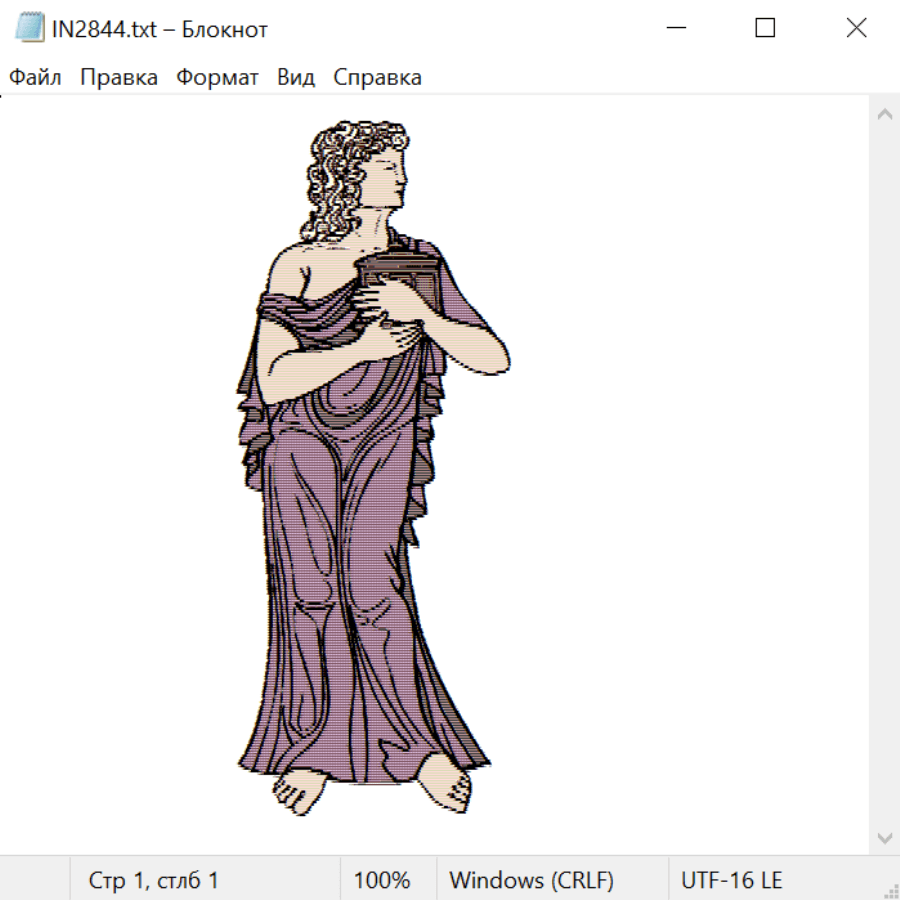This screenshot has width=900, height=900.
Task: Click the scroll down arrow
Action: coord(884,837)
